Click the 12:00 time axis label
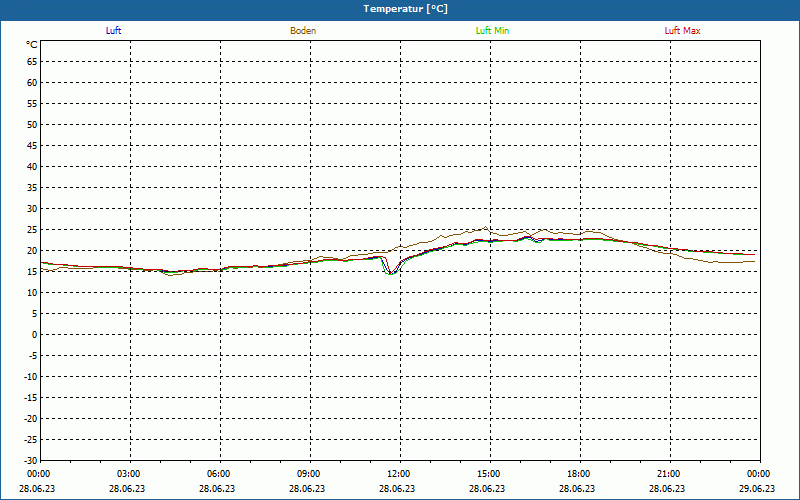 [x=398, y=474]
